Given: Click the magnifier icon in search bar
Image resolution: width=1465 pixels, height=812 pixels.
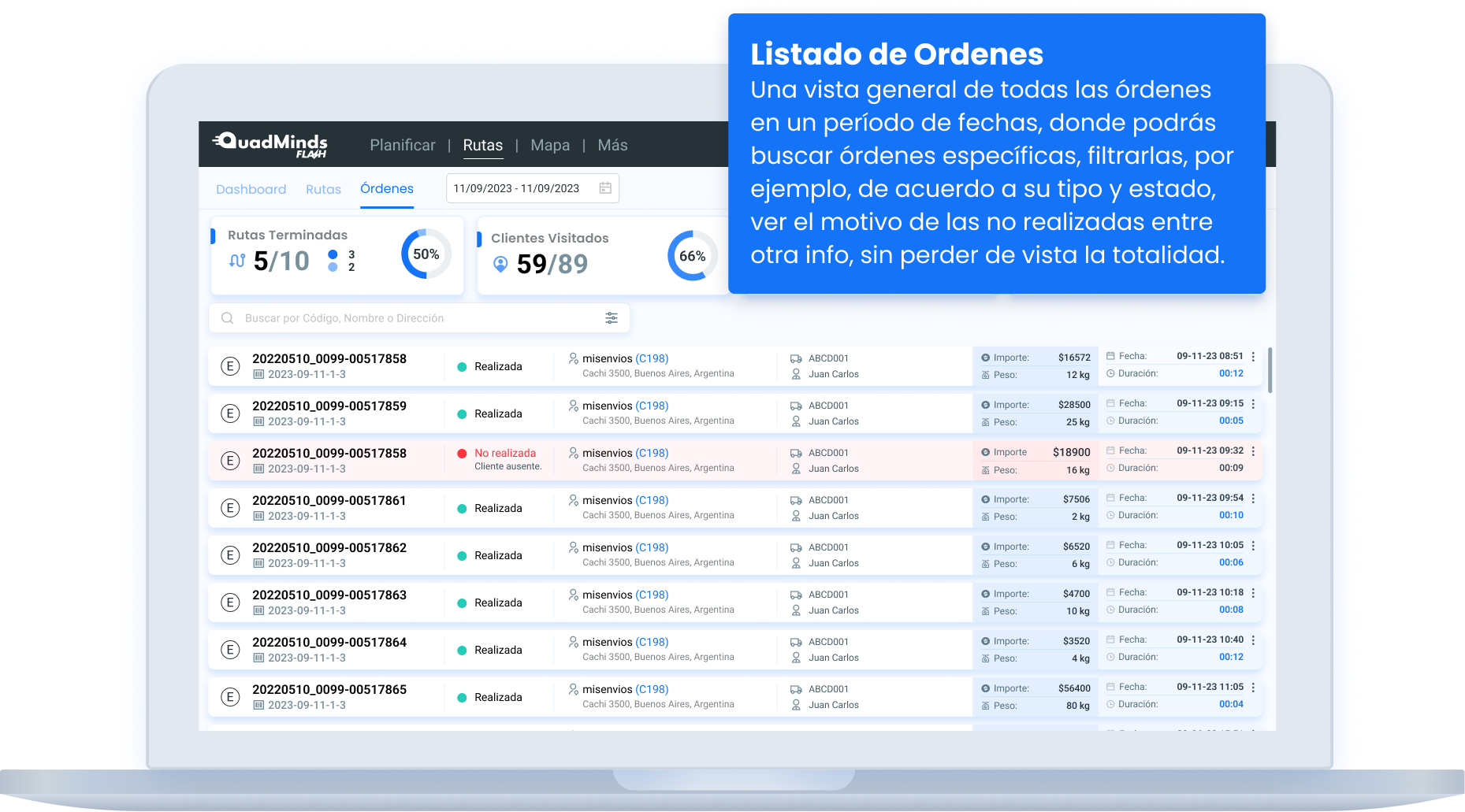Looking at the screenshot, I should [228, 318].
